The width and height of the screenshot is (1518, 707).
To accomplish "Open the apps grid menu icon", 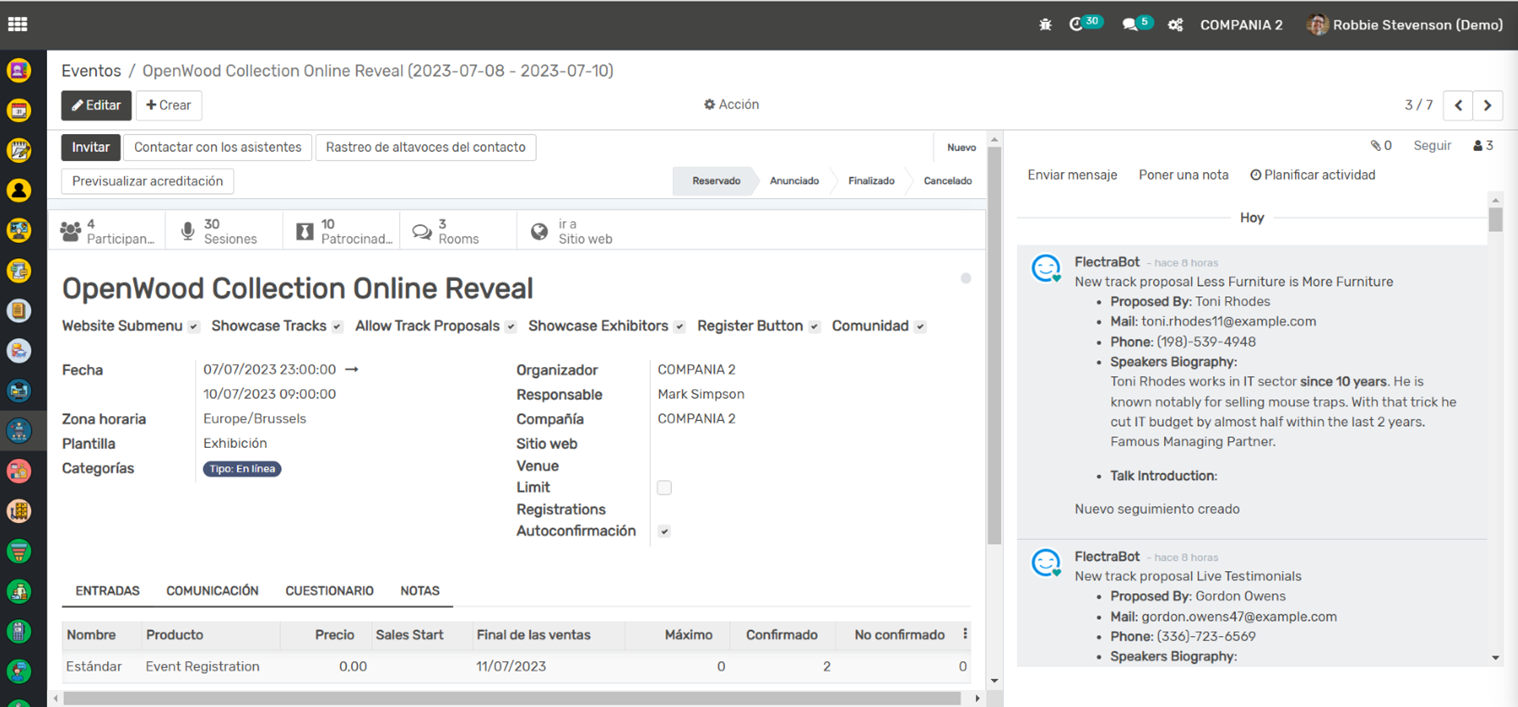I will [18, 25].
